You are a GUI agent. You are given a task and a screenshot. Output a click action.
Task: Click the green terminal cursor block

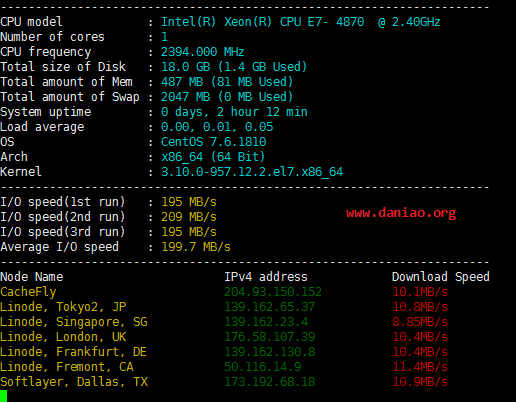click(3, 396)
